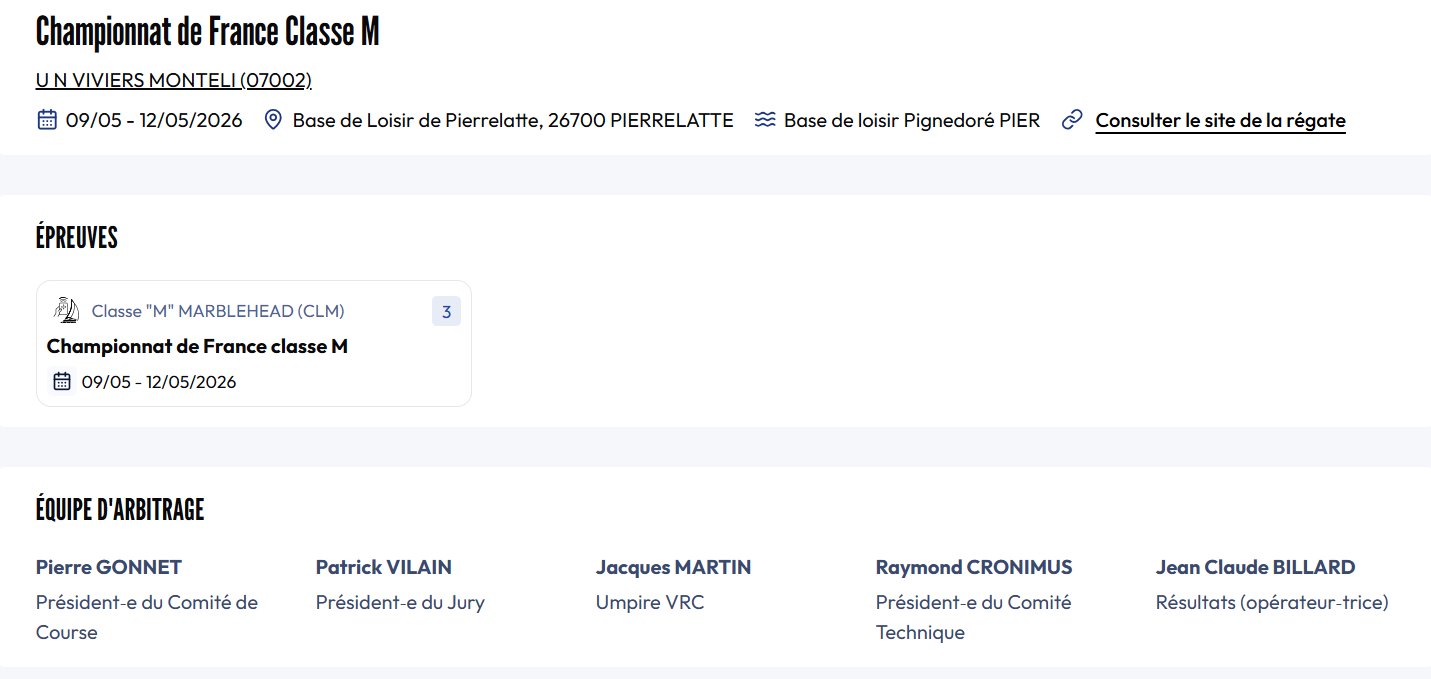Click the Base de Loisir de Pierrelatte address

(x=513, y=120)
